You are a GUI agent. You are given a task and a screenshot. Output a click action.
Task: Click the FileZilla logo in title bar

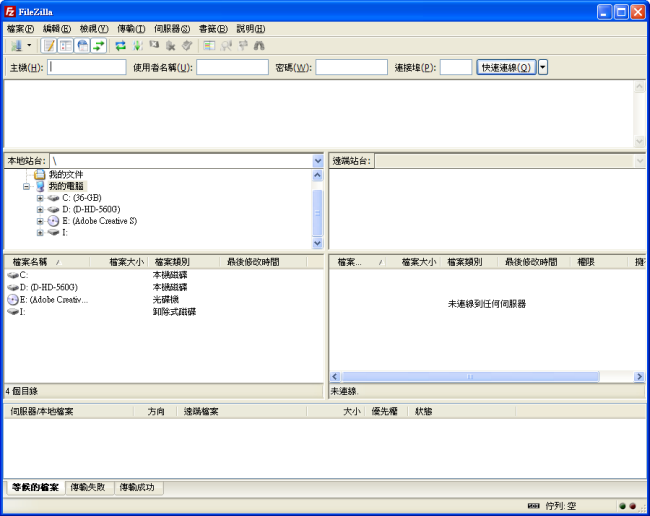click(x=10, y=12)
